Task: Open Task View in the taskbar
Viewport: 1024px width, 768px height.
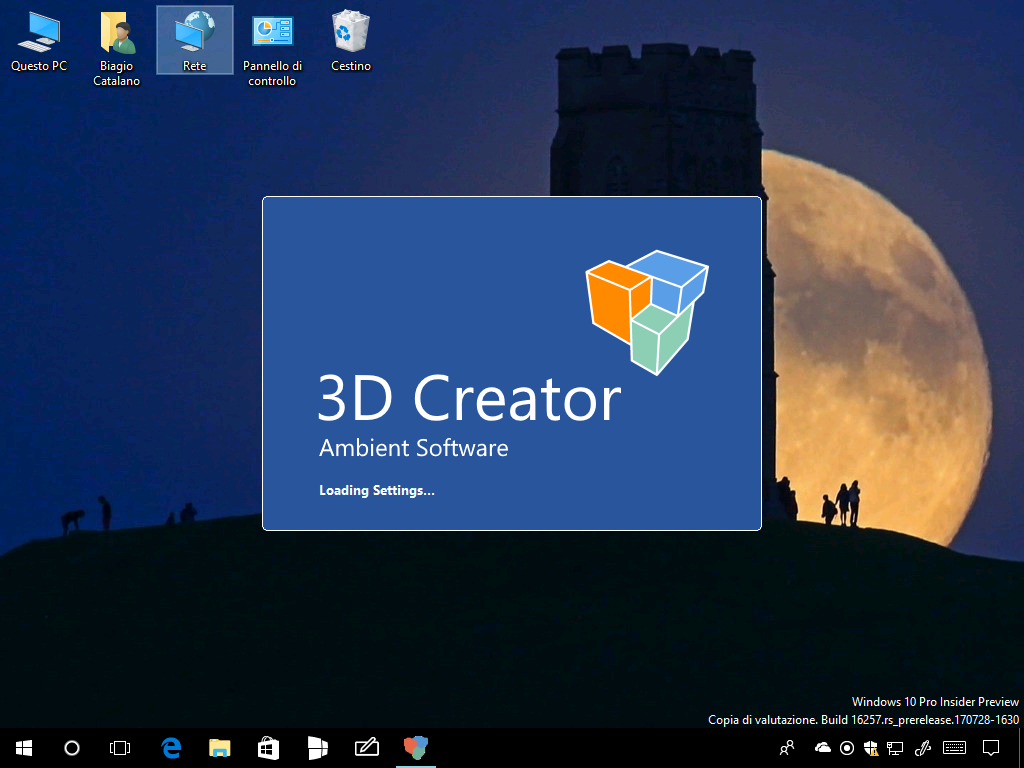Action: 120,748
